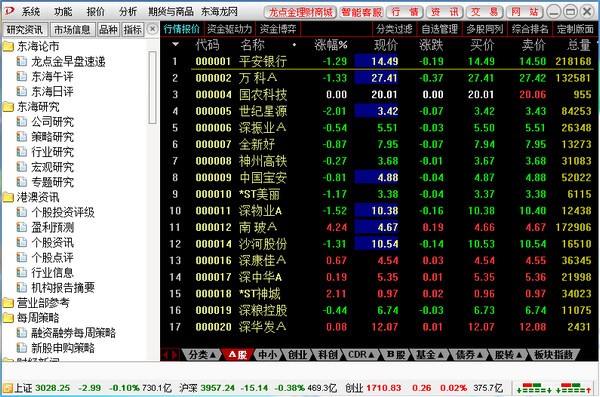This screenshot has width=600, height=397.
Task: Expand the 股转 bottom tab menu
Action: [x=519, y=355]
